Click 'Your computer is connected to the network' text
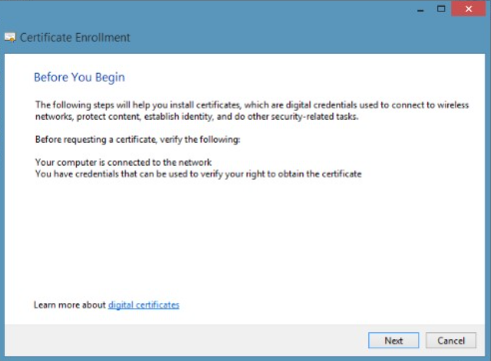This screenshot has width=491, height=361. [123, 162]
